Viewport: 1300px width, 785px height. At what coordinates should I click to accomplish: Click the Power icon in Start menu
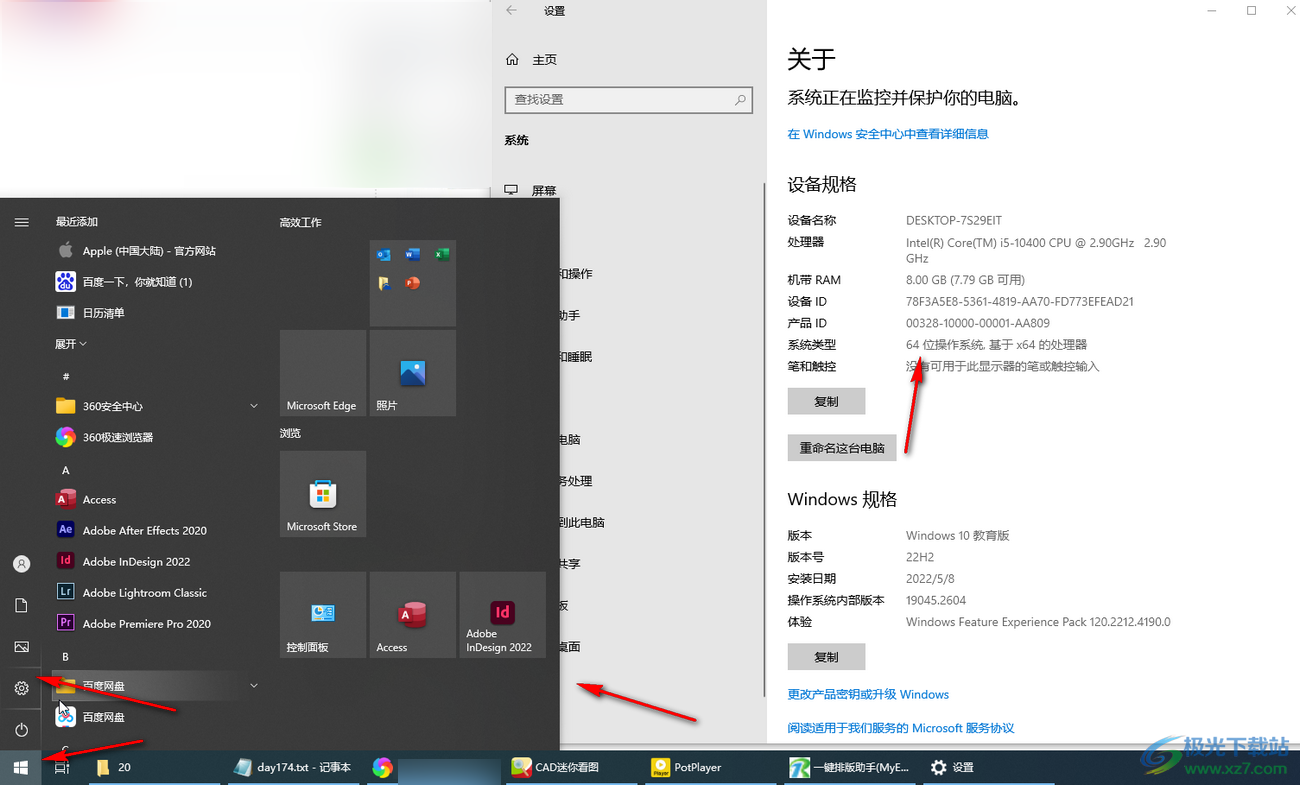[21, 730]
